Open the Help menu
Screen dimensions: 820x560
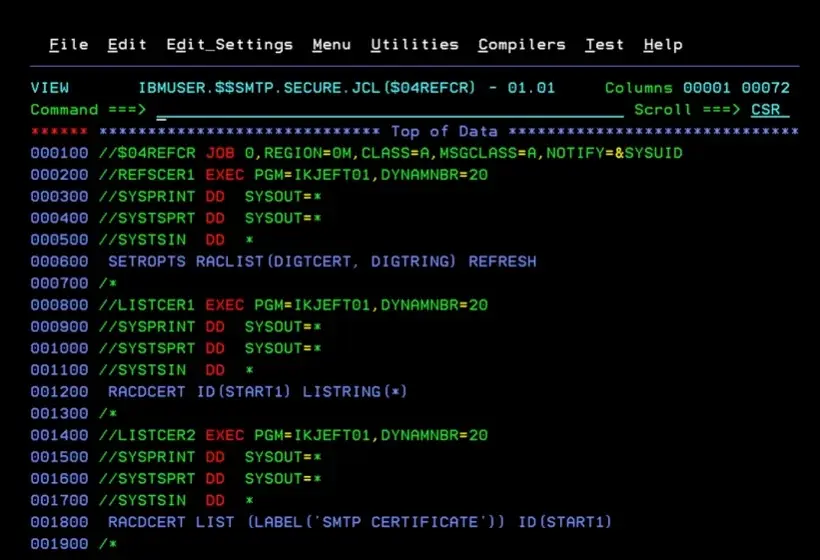click(x=663, y=45)
